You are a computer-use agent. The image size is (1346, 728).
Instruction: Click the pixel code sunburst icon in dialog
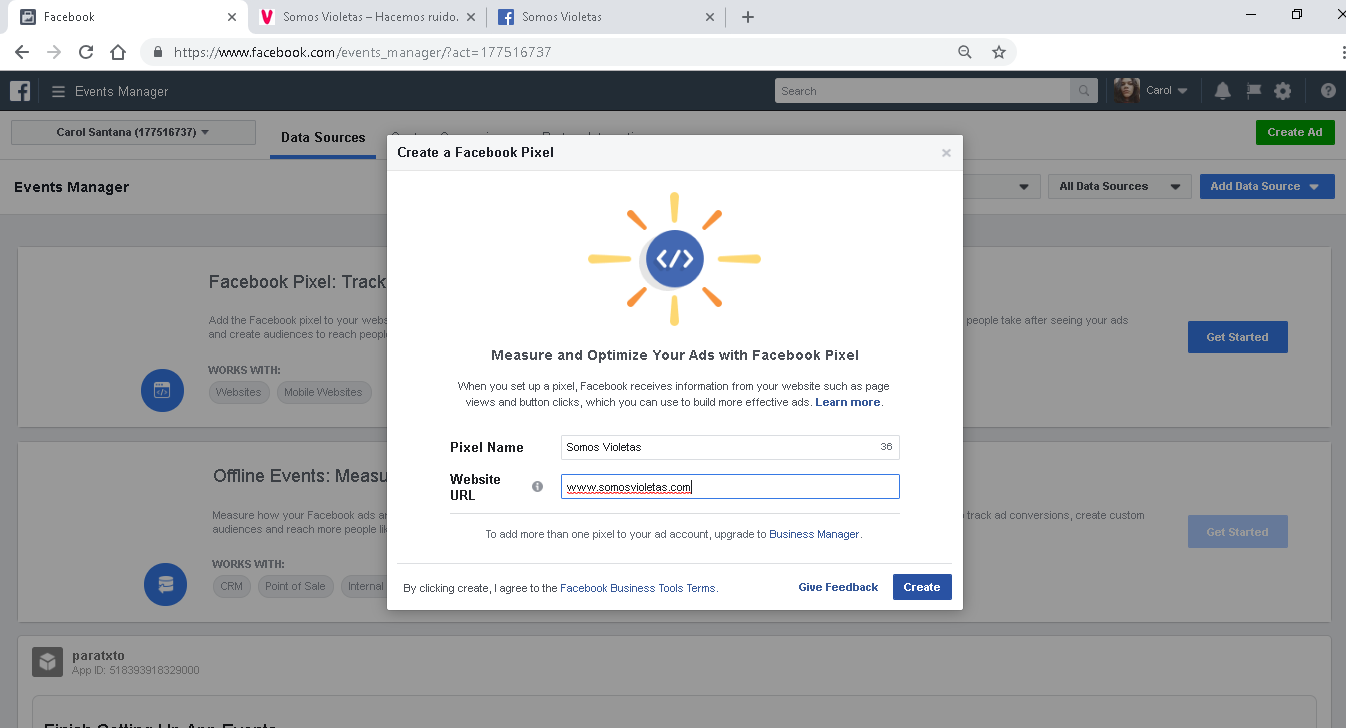675,259
